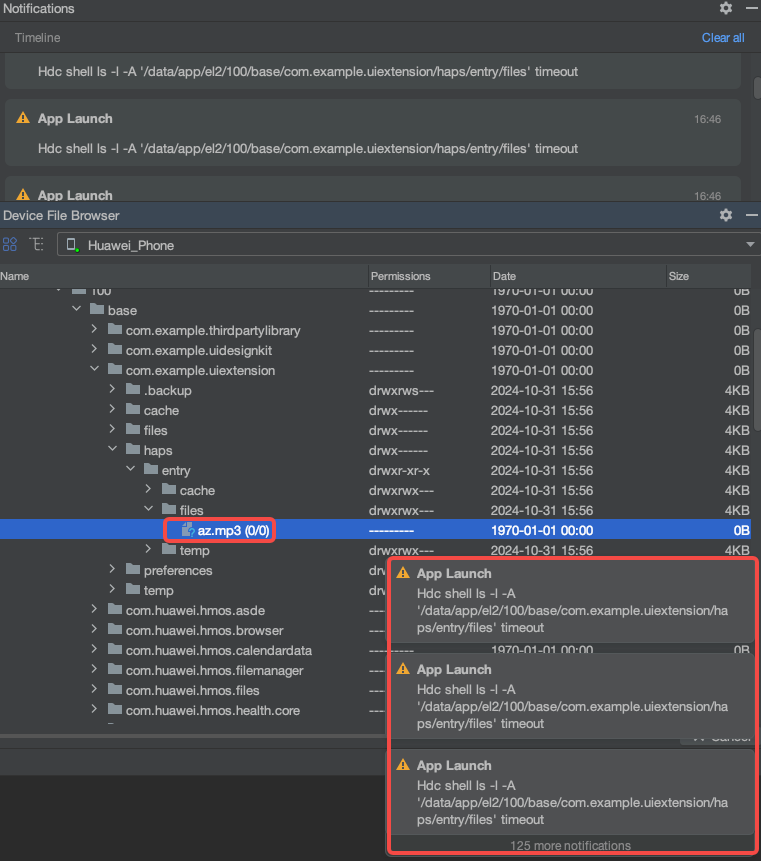Expand the com.huawei.hmos.browser folder
Screen dimensions: 761x861
94,631
